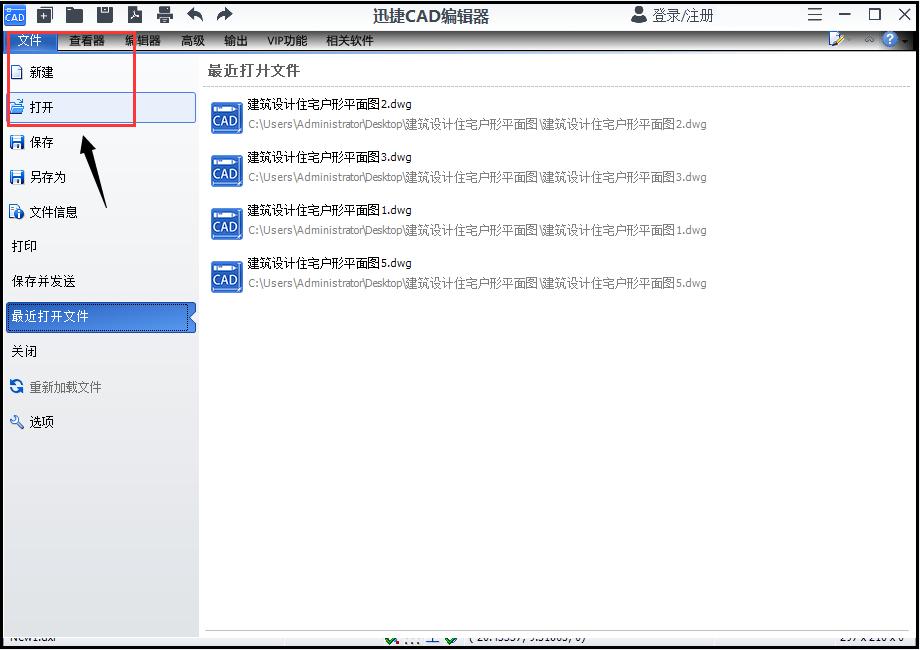Open the hamburger menu at top right

coord(815,14)
